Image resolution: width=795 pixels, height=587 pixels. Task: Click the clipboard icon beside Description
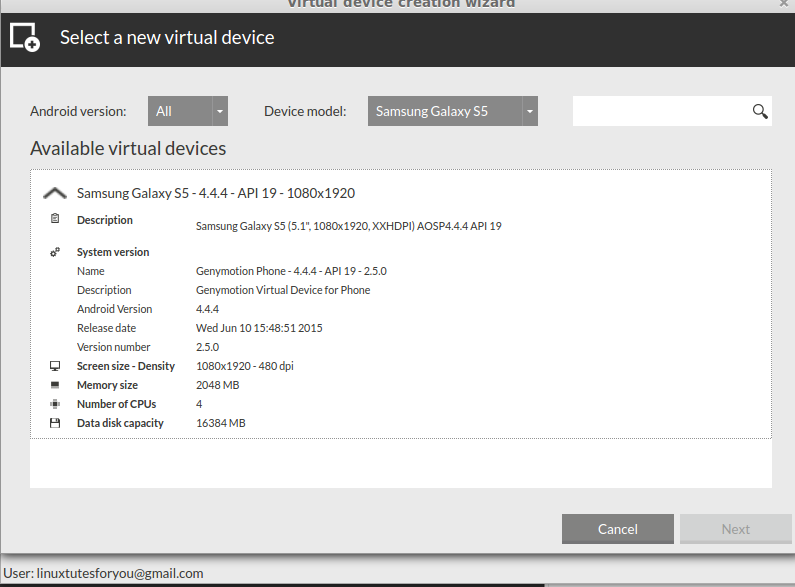point(55,218)
